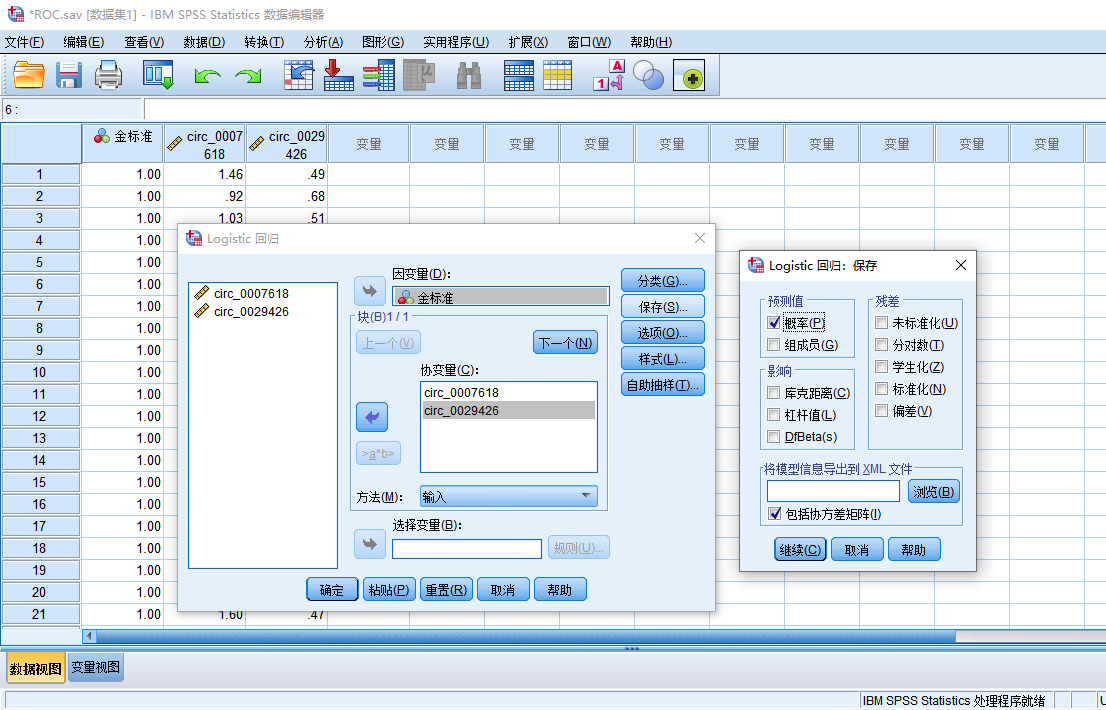Switch to 变量视图 tab
The width and height of the screenshot is (1106, 710).
click(x=96, y=667)
